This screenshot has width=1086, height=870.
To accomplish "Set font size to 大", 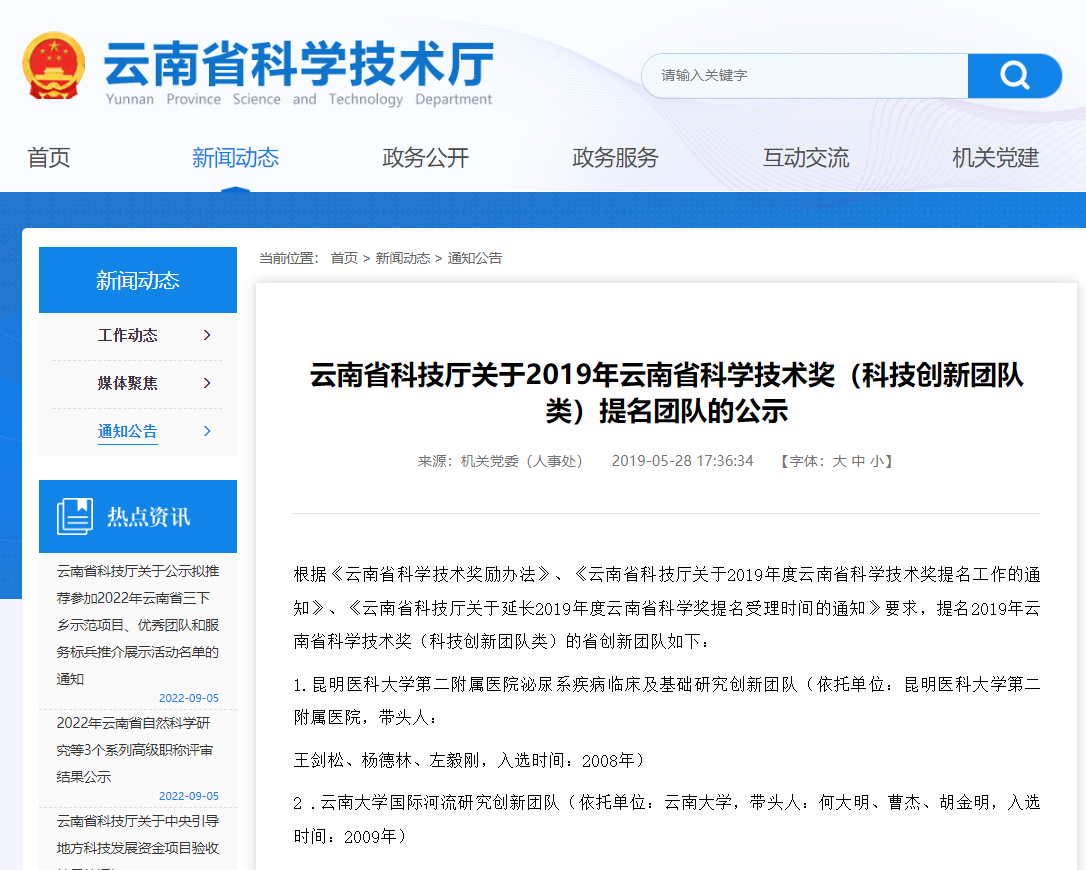I will point(839,461).
